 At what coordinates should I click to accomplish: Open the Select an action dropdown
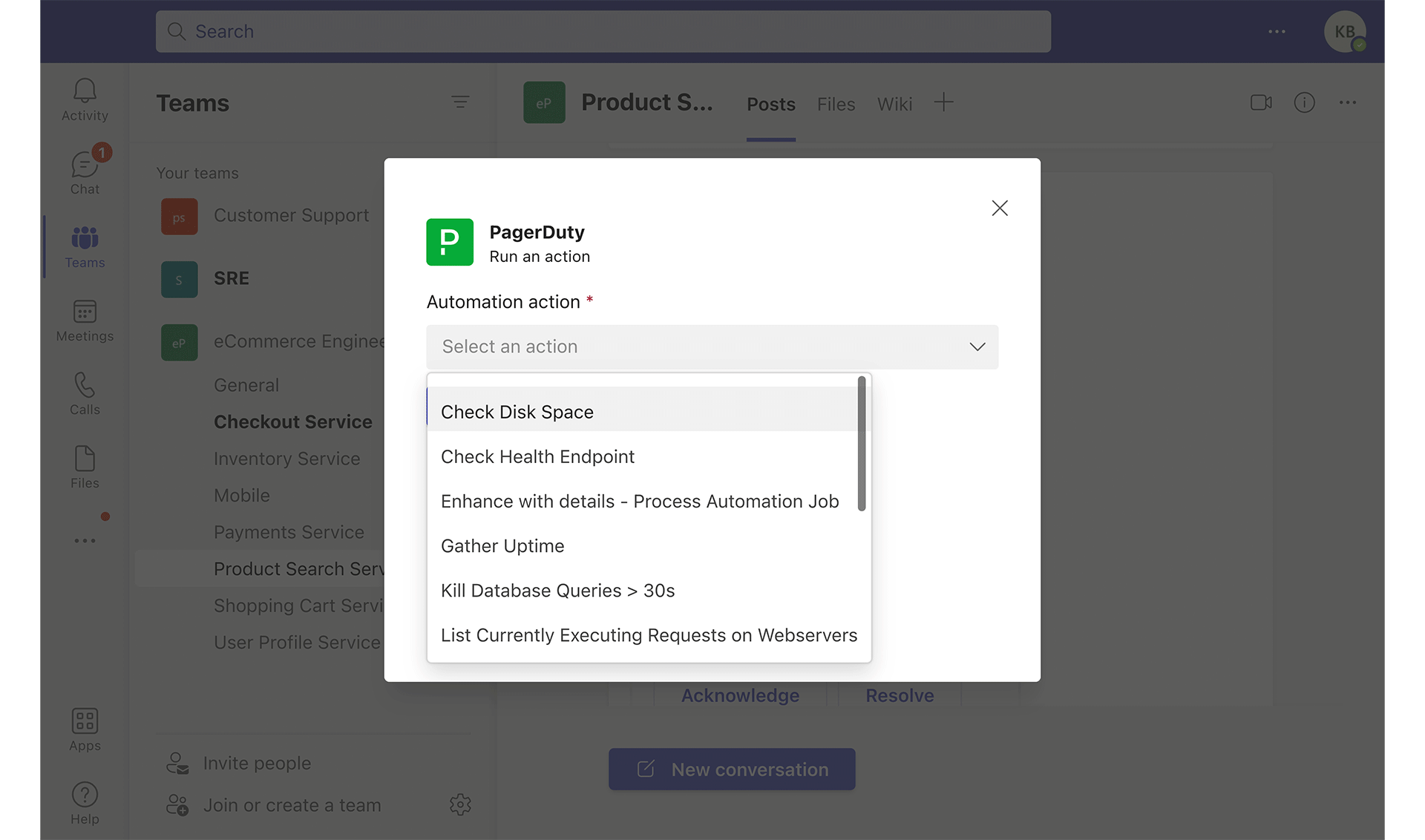(712, 347)
